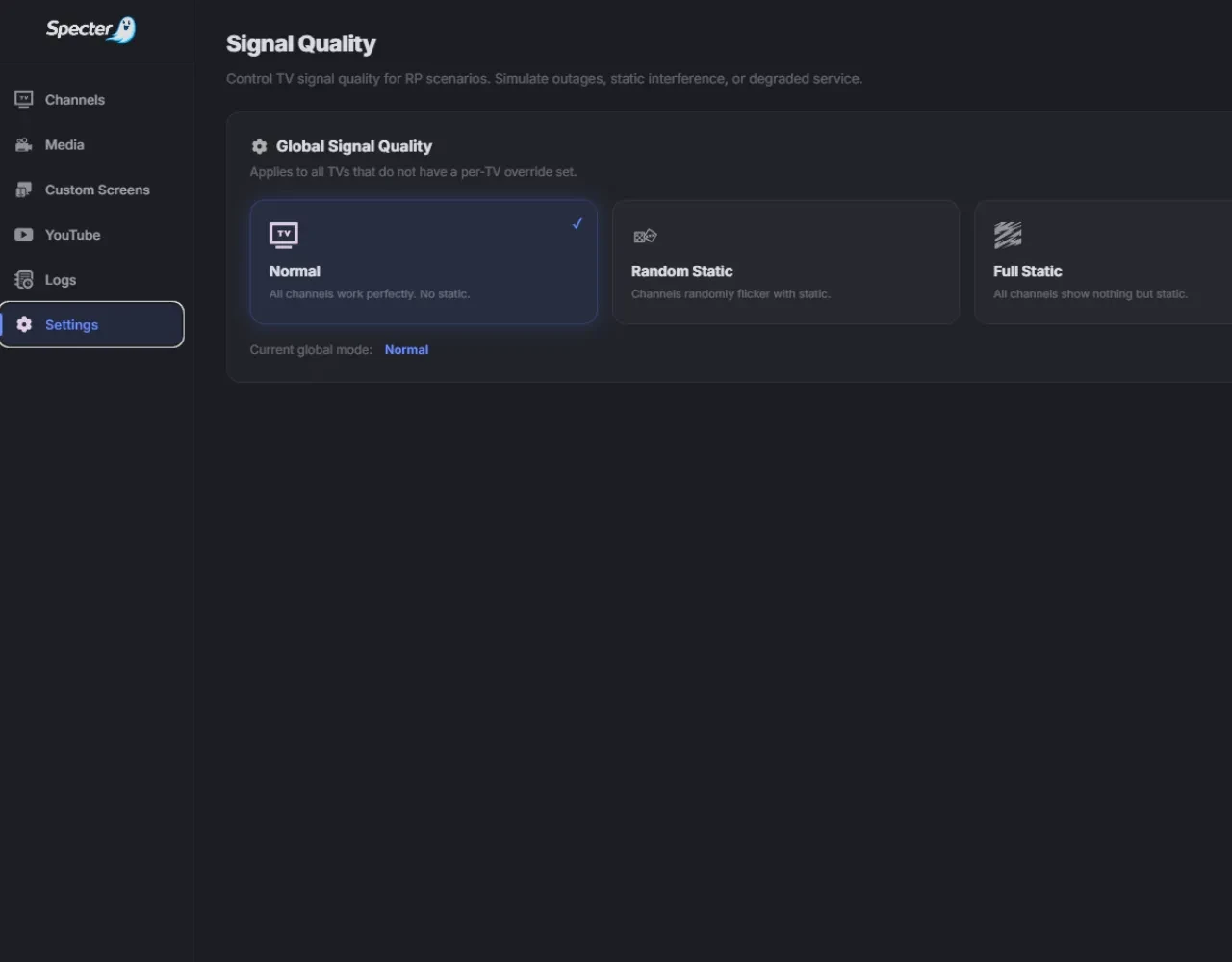Select the Full Static signal mode
The image size is (1232, 962).
pos(1103,262)
